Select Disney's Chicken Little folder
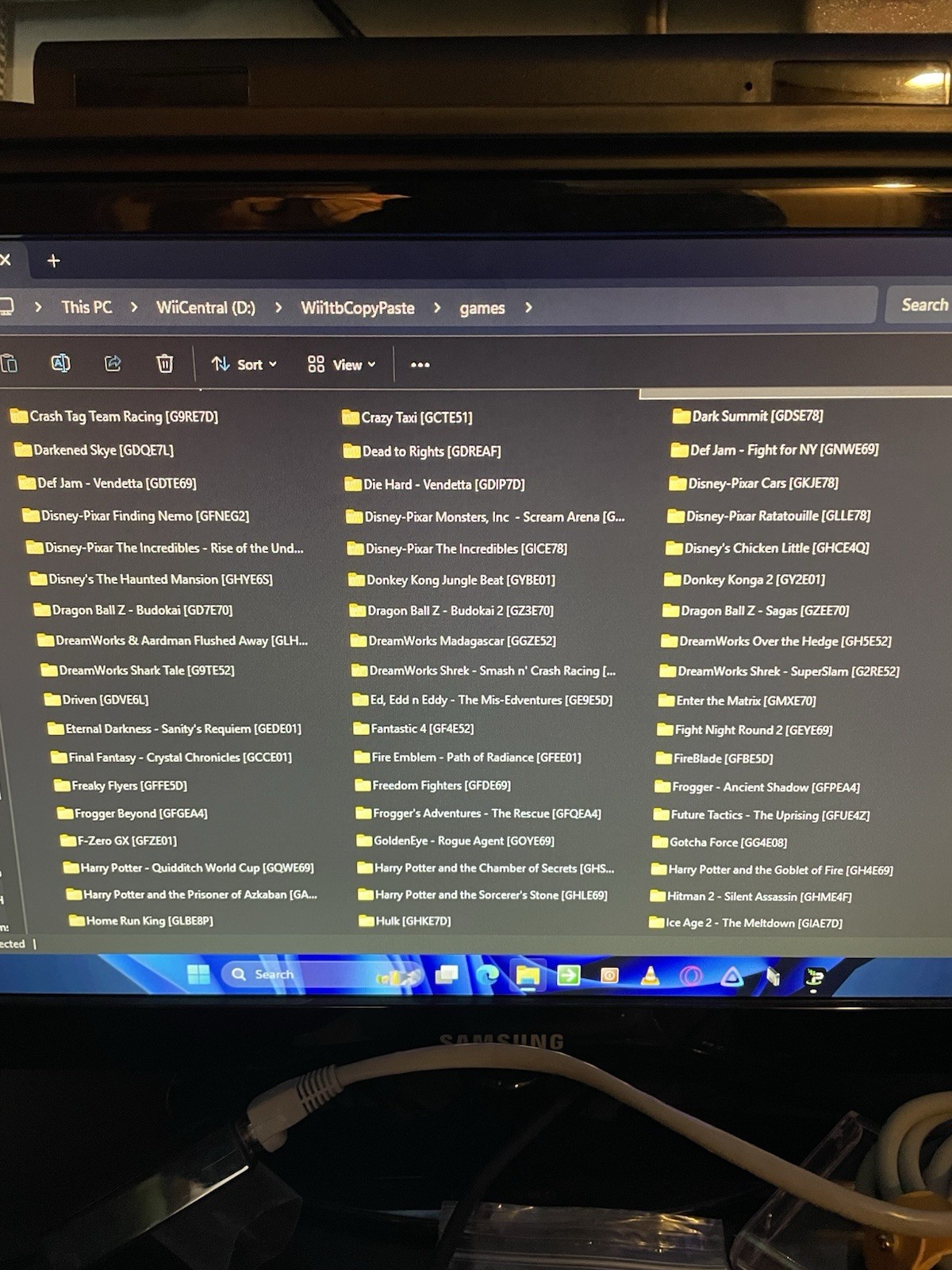Image resolution: width=952 pixels, height=1270 pixels. (767, 548)
